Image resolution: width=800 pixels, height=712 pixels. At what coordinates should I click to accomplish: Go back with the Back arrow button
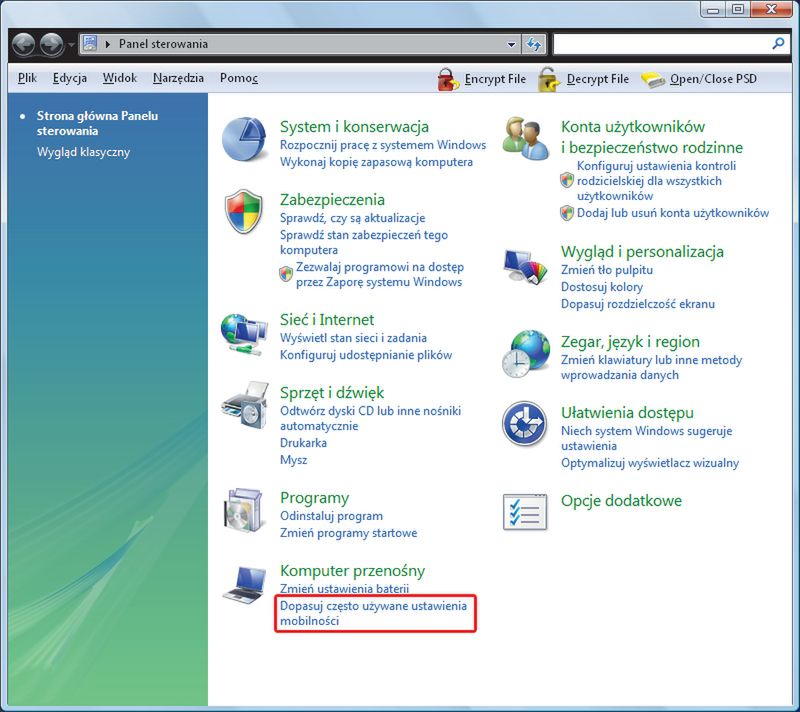click(23, 44)
